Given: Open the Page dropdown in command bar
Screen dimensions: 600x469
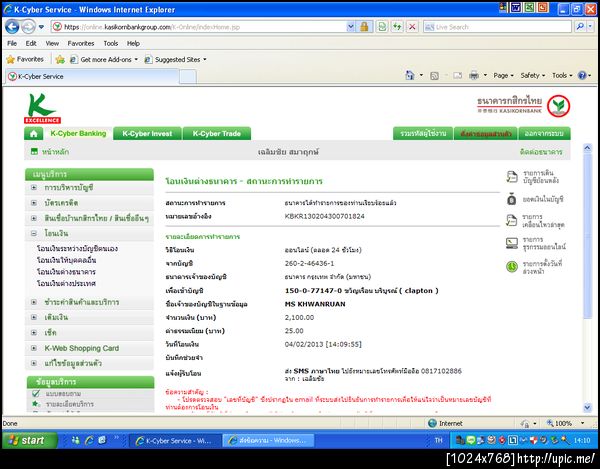Looking at the screenshot, I should [x=503, y=75].
